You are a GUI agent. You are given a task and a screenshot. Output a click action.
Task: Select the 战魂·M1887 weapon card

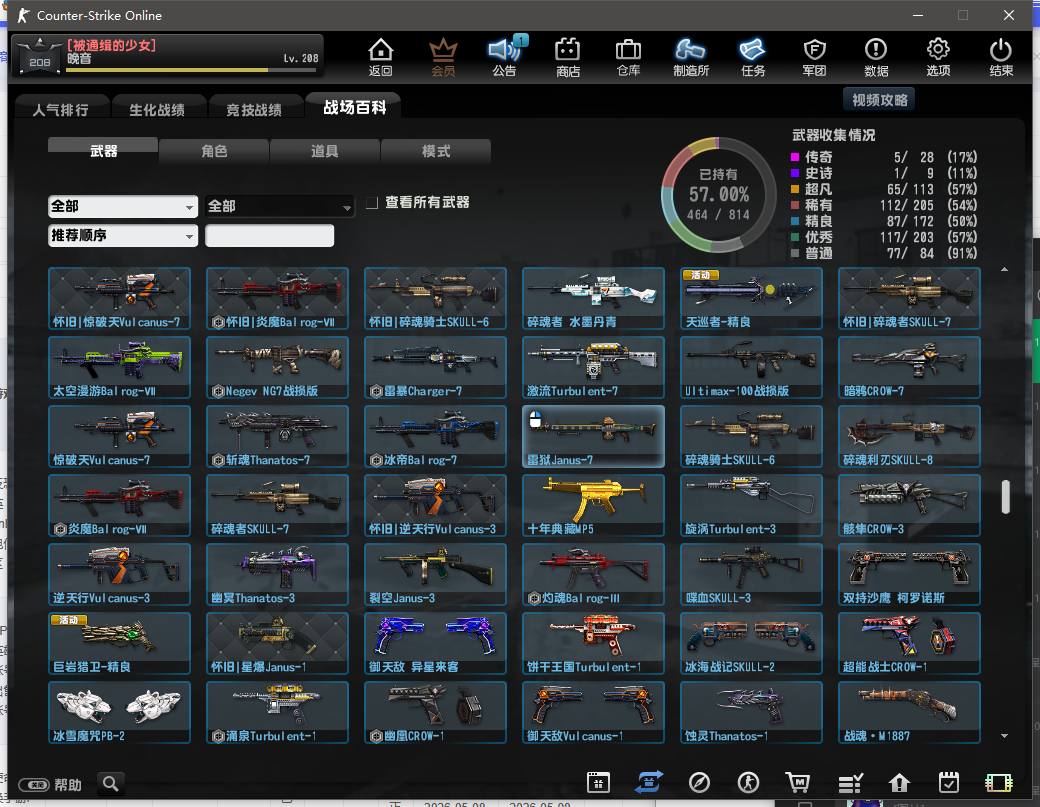click(x=909, y=712)
